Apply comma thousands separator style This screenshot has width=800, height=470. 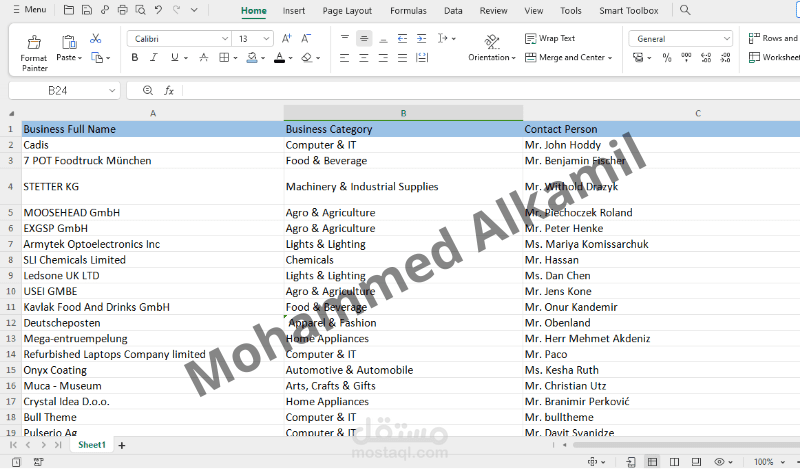click(686, 58)
